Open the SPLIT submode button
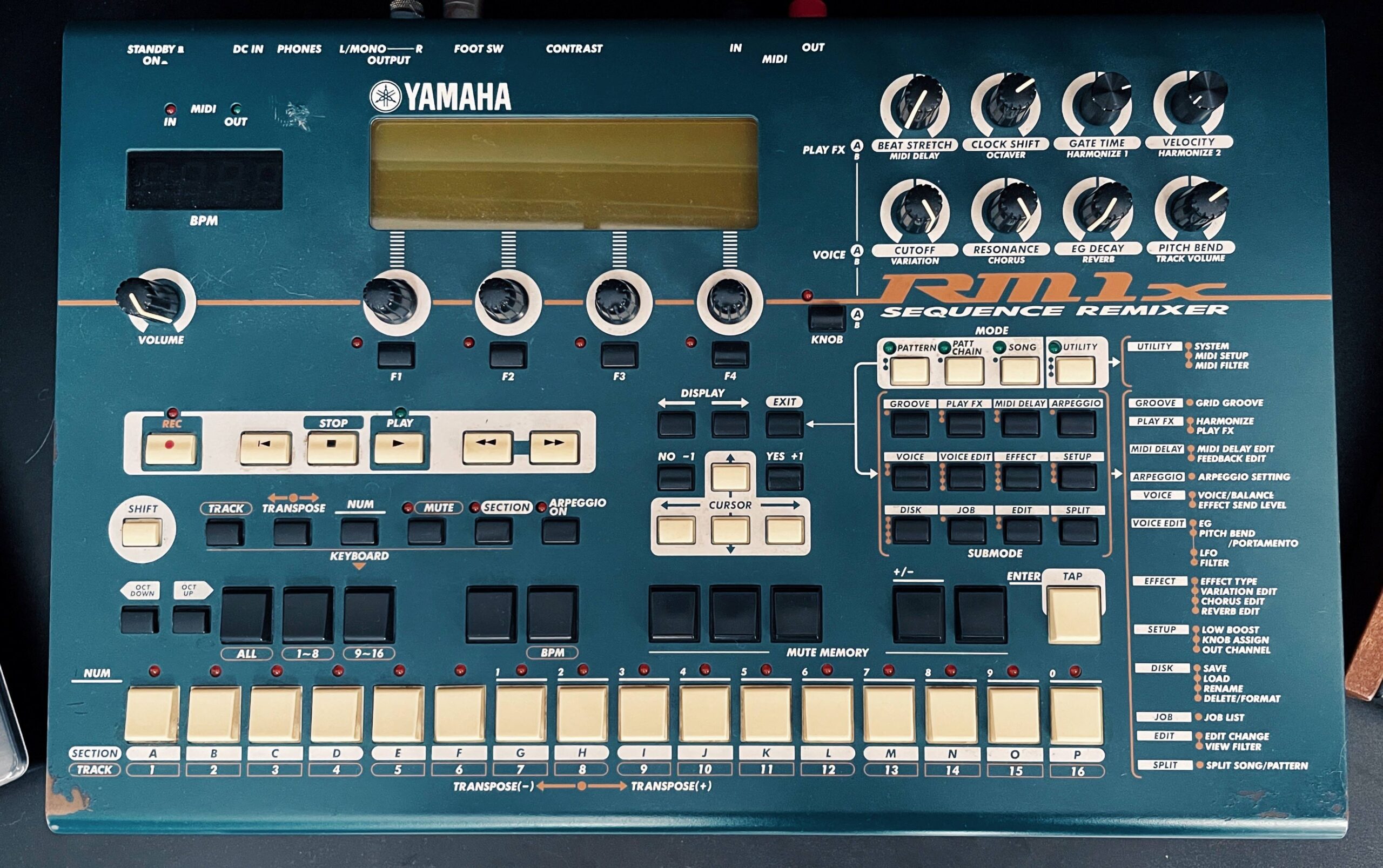1383x868 pixels. 1078,530
